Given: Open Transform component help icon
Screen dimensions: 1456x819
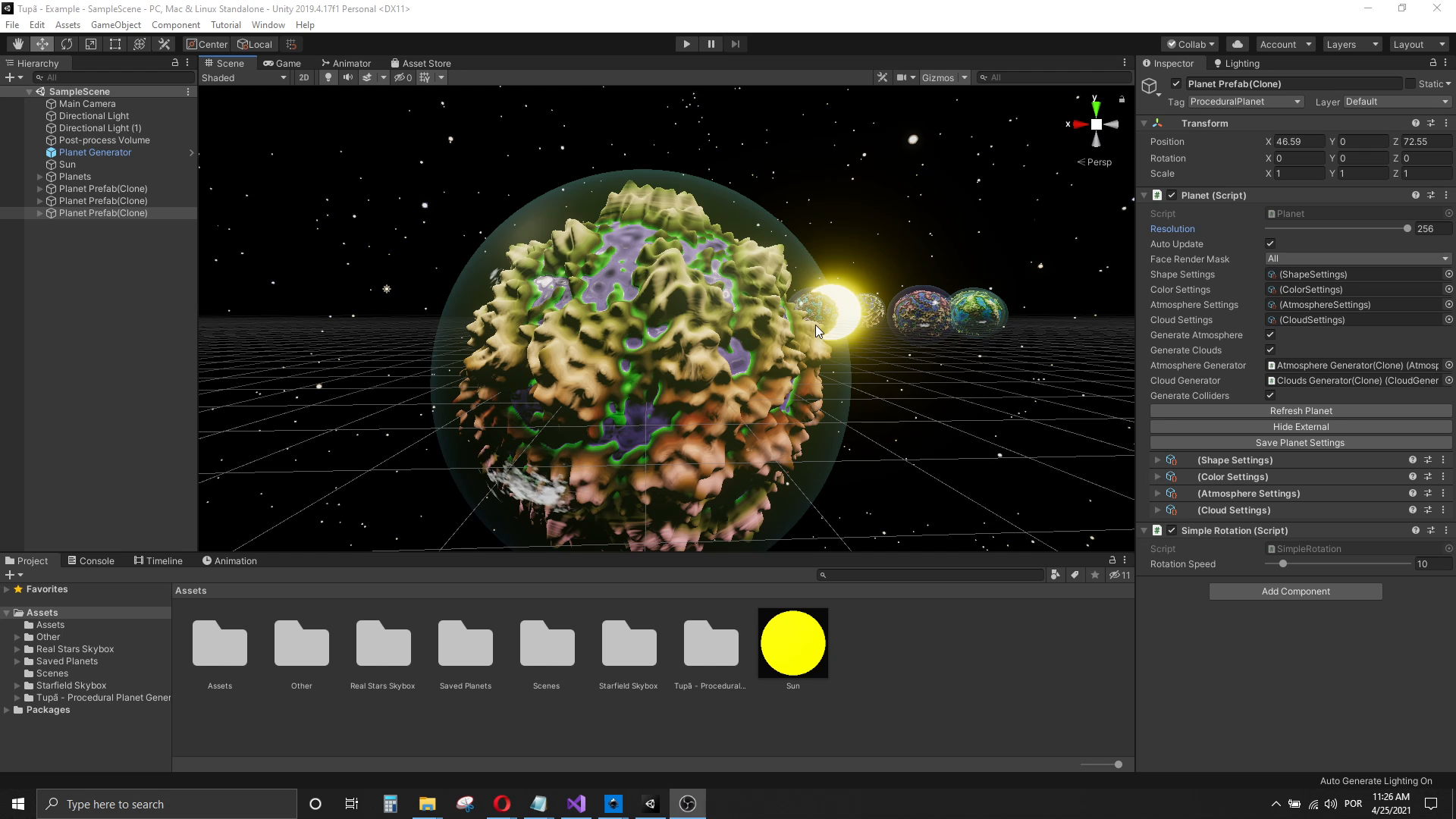Looking at the screenshot, I should tap(1415, 123).
